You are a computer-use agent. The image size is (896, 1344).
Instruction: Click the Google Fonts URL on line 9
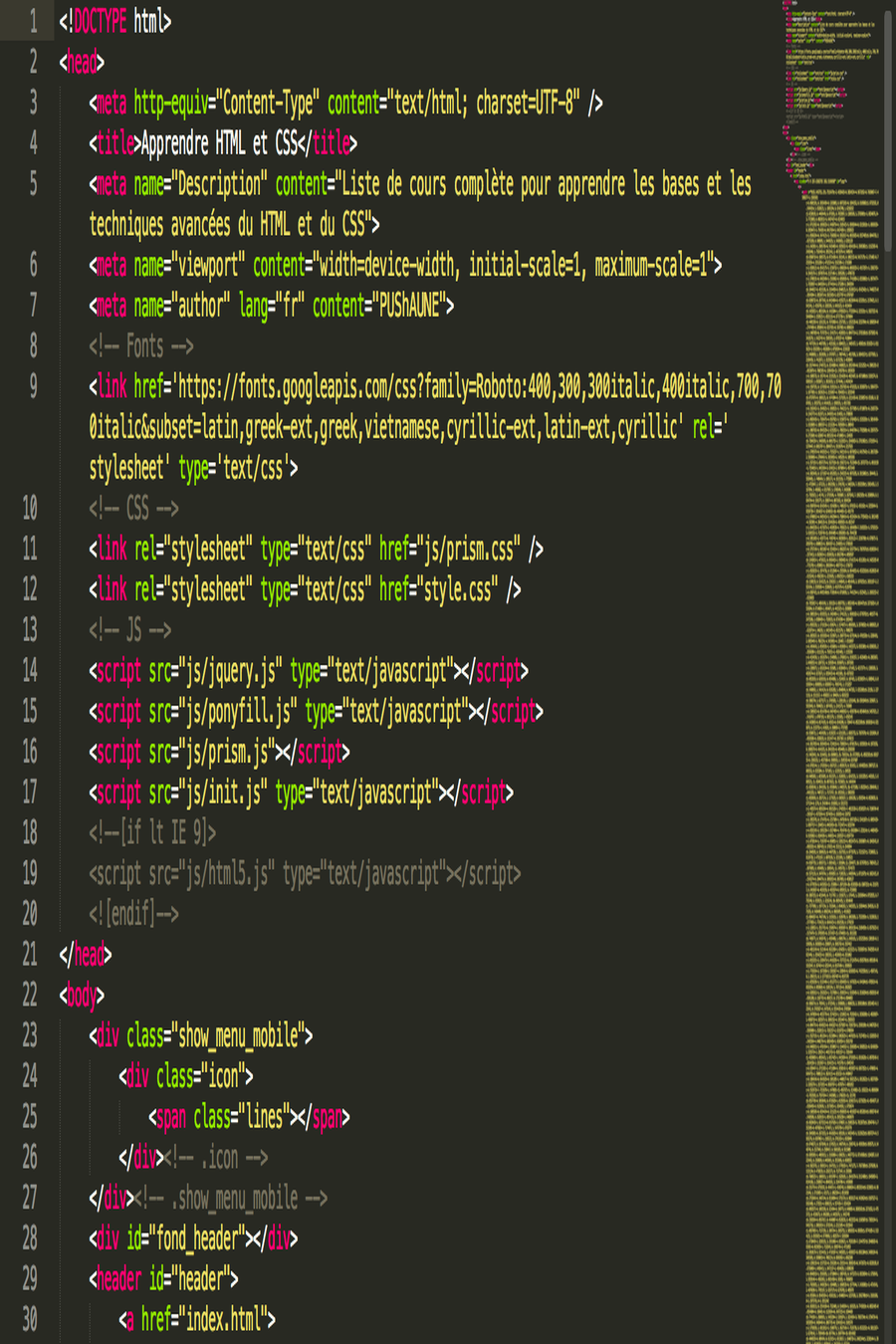(478, 387)
